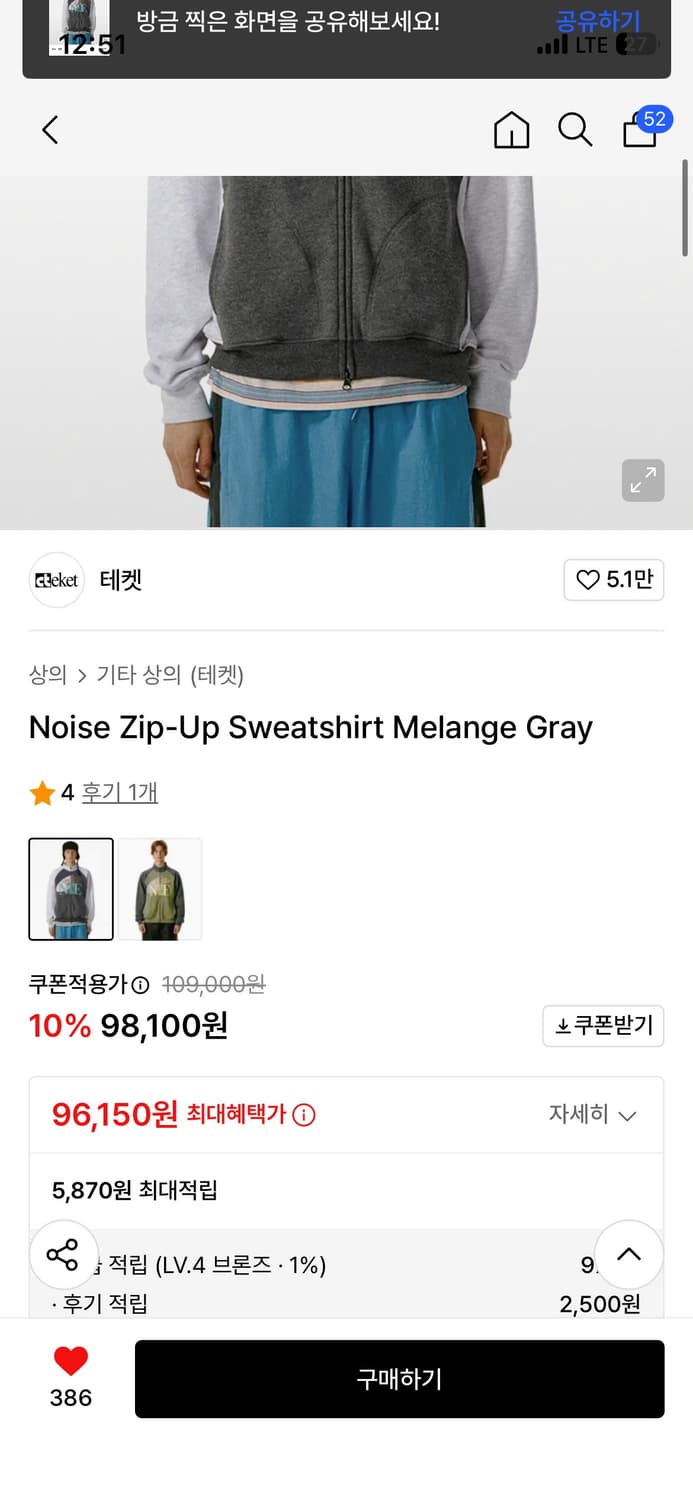693x1500 pixels.
Task: Open the shopping bag with 52 items
Action: 640,130
